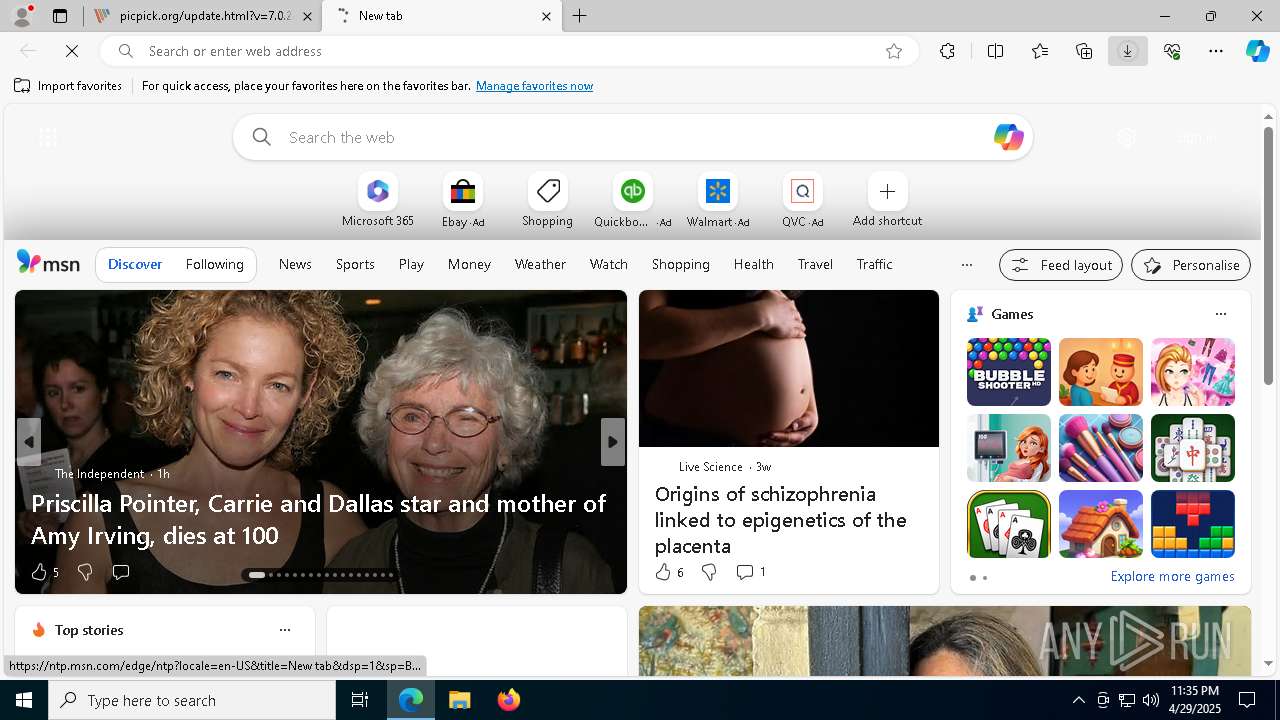1280x720 pixels.
Task: Open the Sports category
Action: (355, 264)
